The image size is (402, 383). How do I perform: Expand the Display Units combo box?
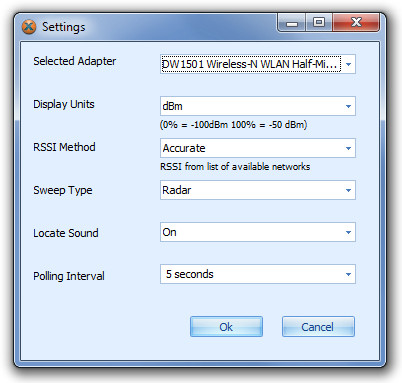(258, 106)
